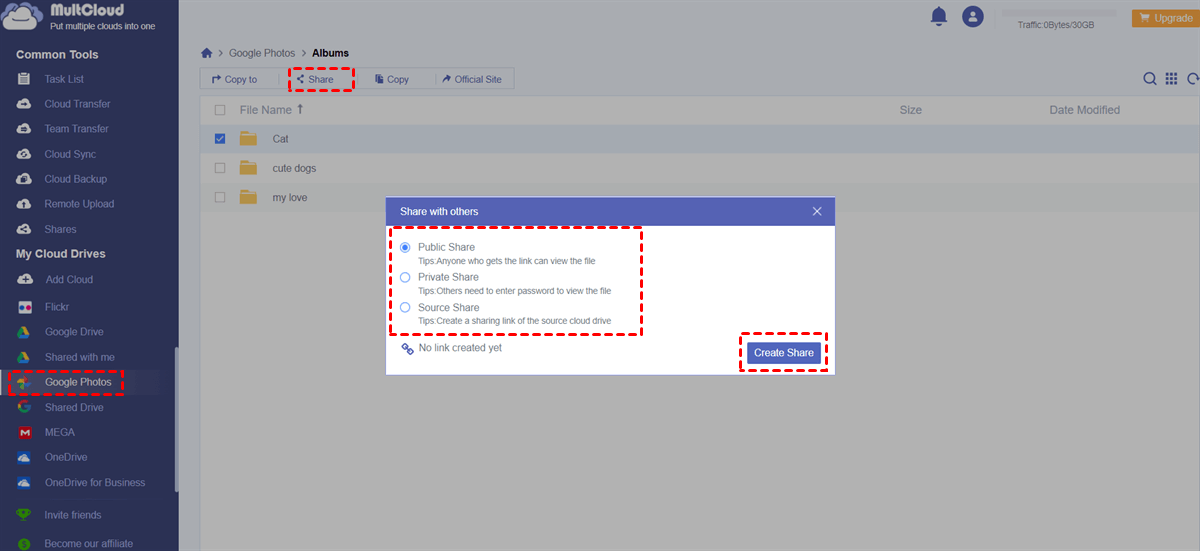Select Shared with me drive icon
1200x551 pixels.
coord(24,357)
